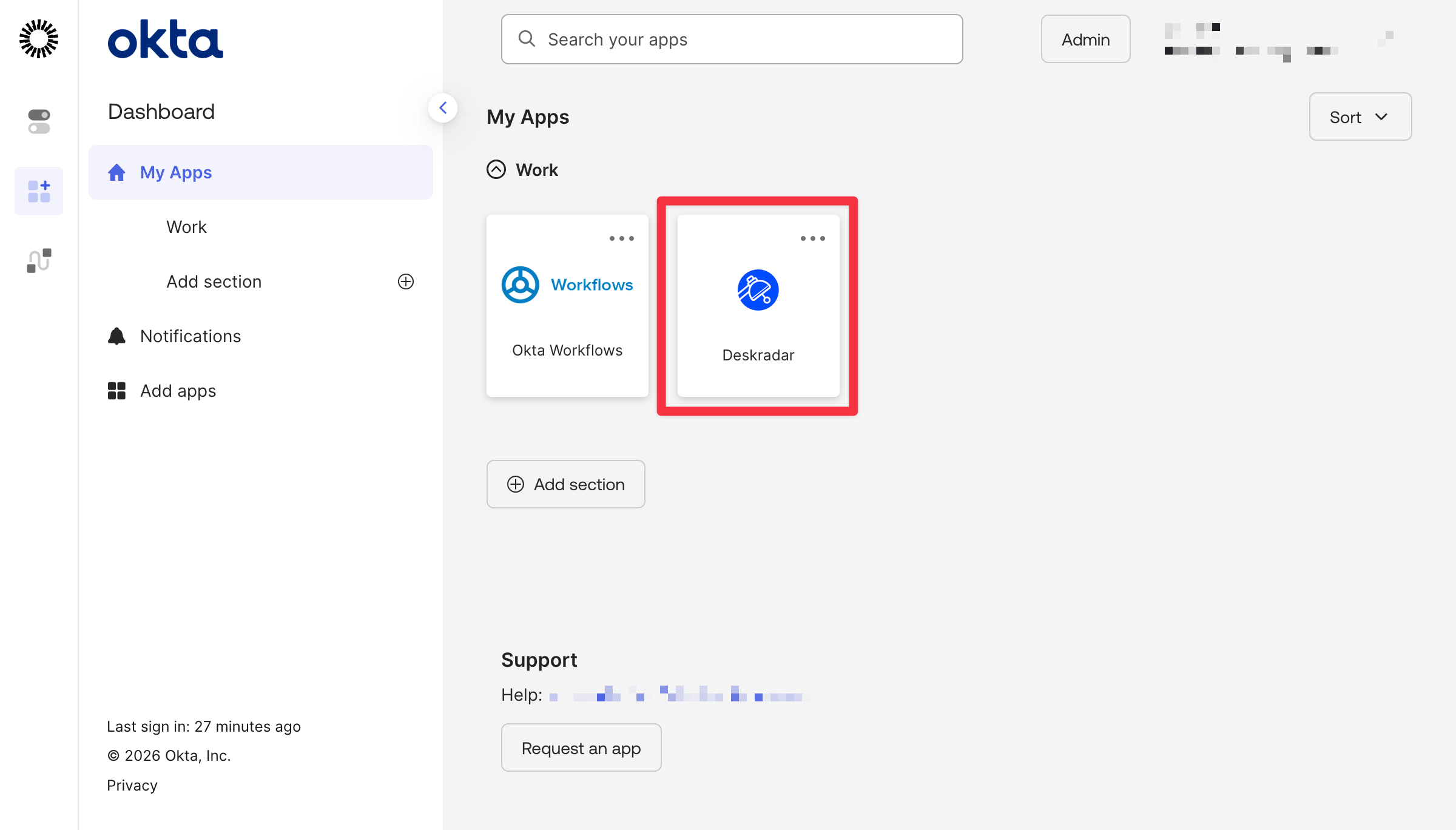Click the okta wordmark logo
This screenshot has width=1456, height=830.
(165, 39)
